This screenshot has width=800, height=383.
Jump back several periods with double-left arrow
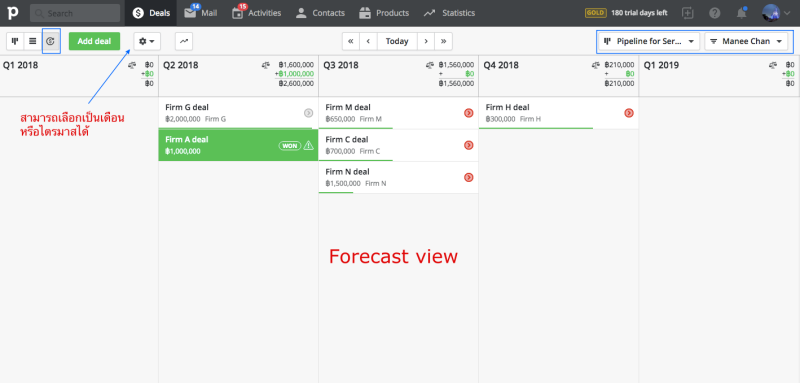[351, 41]
